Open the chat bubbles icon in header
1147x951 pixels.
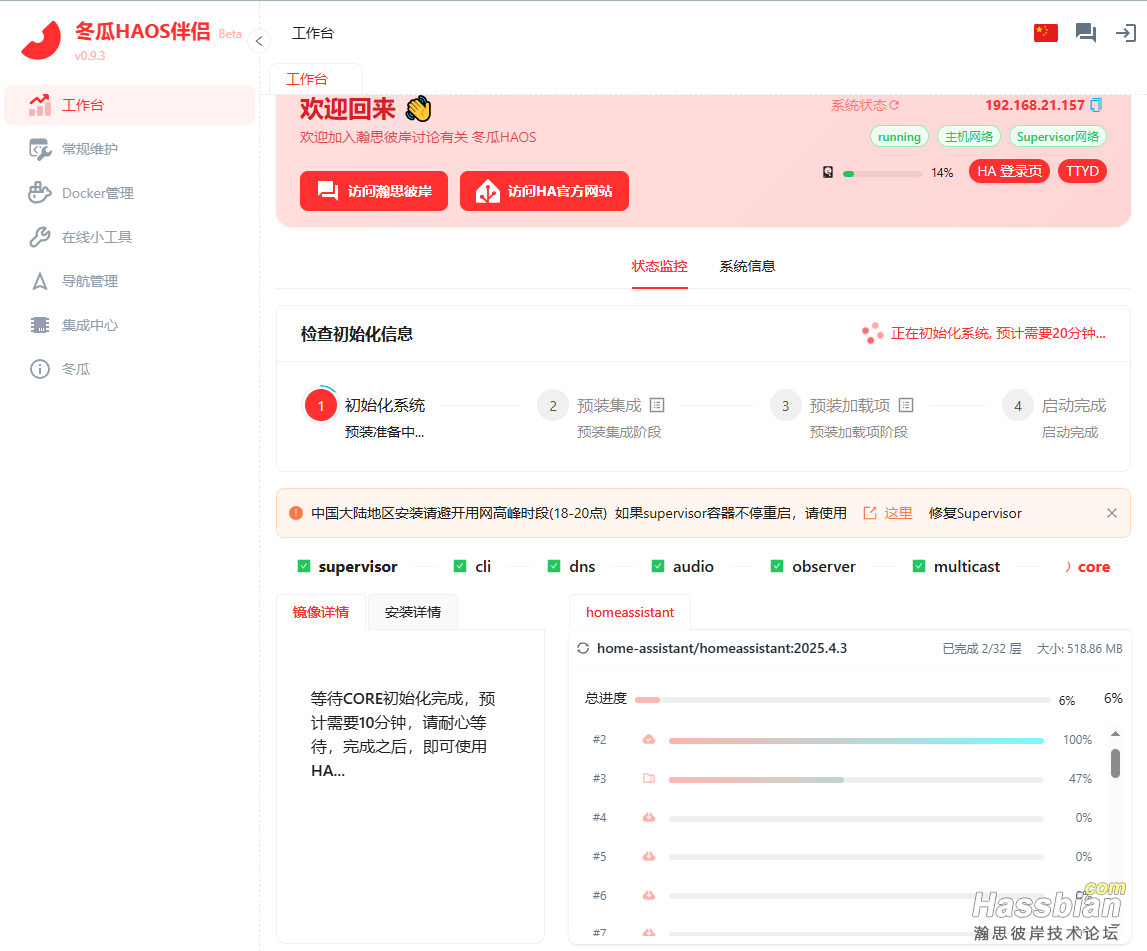[x=1086, y=33]
